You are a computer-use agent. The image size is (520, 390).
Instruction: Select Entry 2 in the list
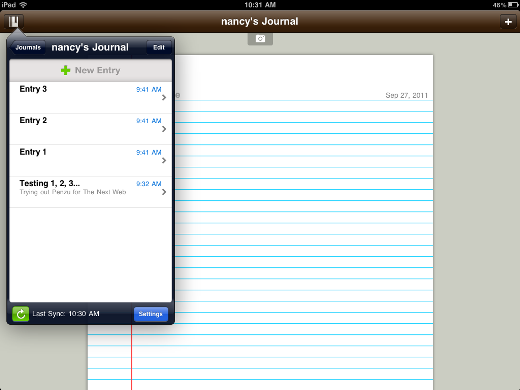tap(91, 129)
